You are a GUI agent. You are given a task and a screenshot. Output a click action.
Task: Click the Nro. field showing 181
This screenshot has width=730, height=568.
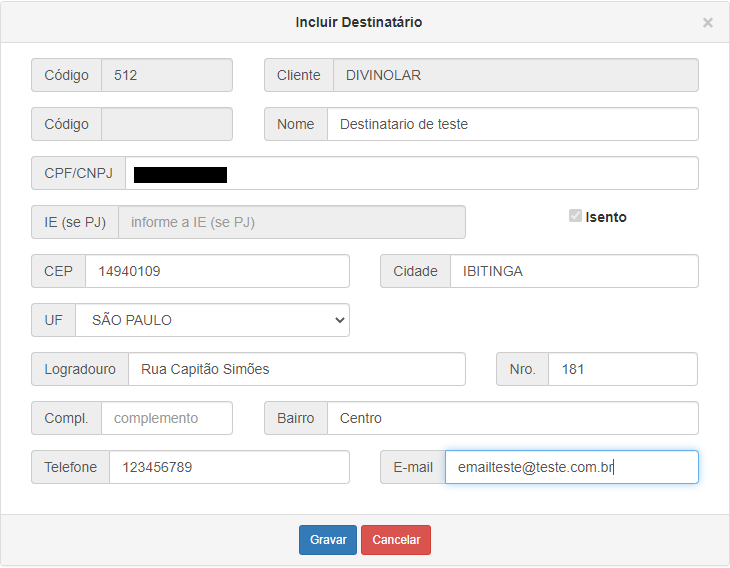tap(622, 369)
